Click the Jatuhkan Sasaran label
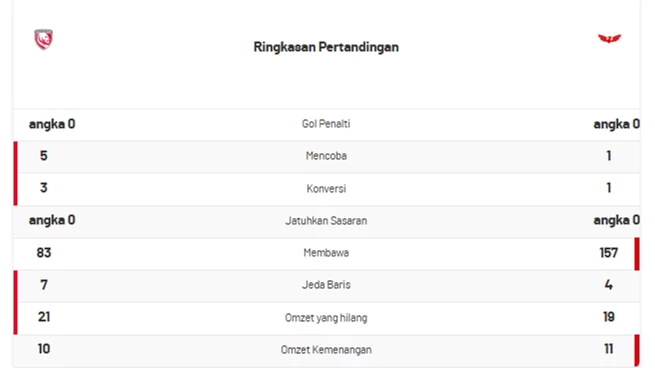Screen dimensions: 655x368 pos(326,221)
